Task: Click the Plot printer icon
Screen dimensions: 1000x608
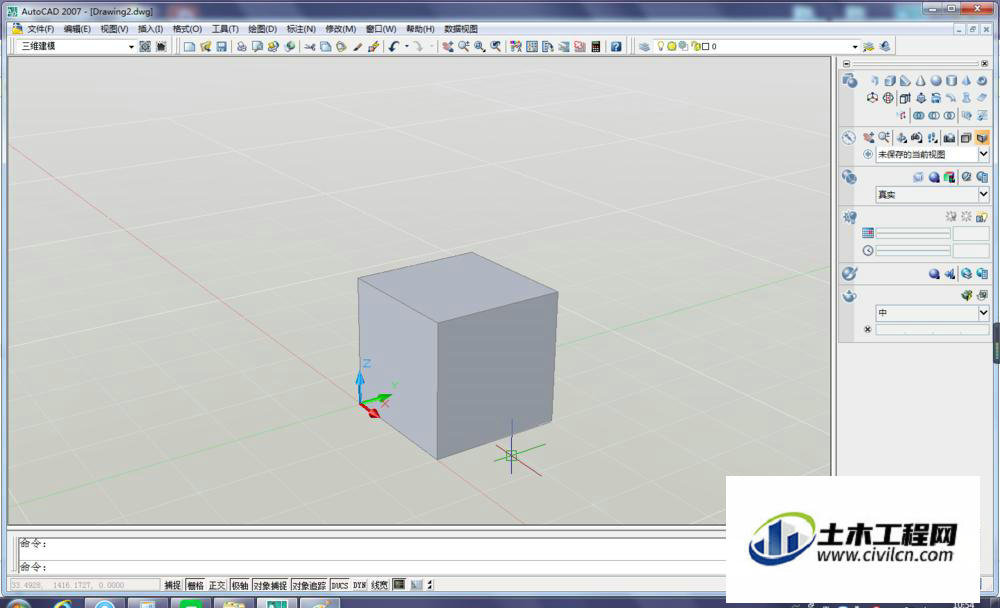Action: click(242, 47)
